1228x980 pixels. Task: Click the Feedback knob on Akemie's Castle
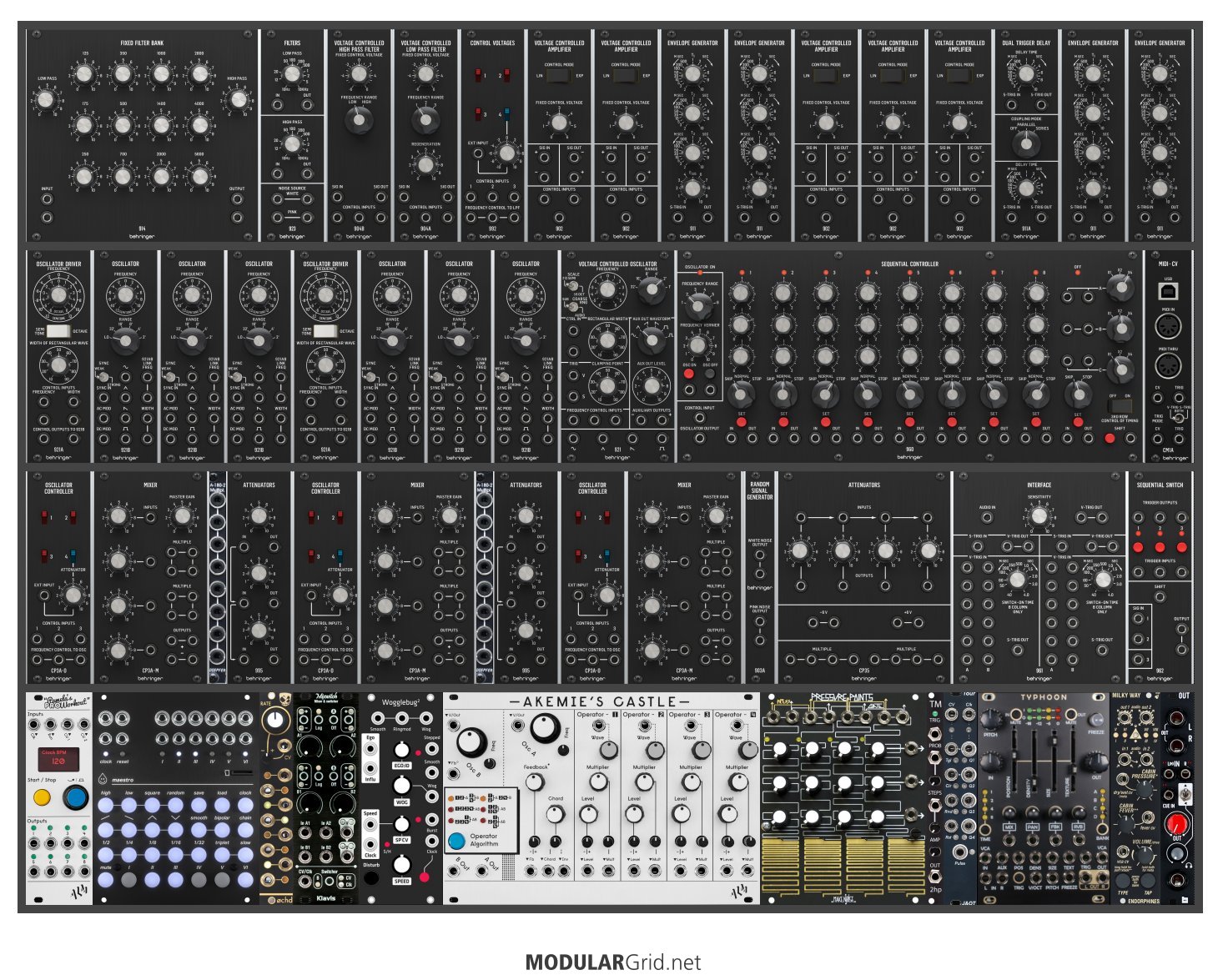[x=535, y=782]
